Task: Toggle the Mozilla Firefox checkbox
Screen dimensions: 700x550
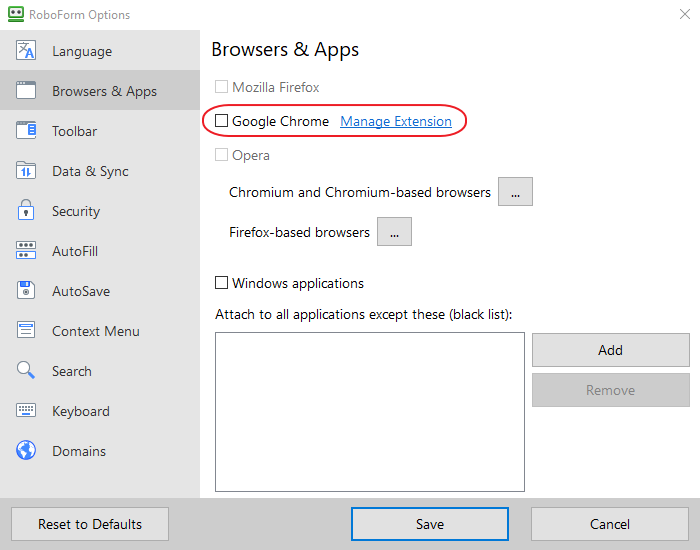Action: click(x=221, y=87)
